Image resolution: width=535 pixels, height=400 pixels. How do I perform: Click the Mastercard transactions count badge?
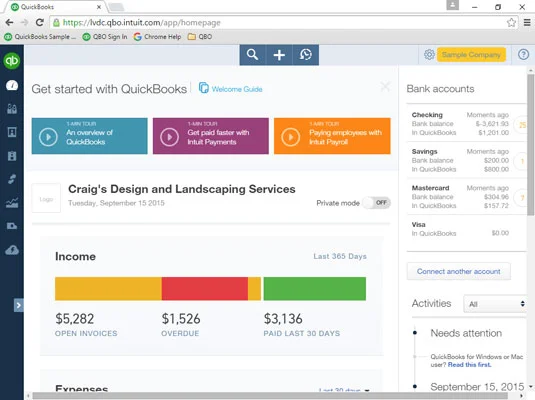(x=521, y=198)
